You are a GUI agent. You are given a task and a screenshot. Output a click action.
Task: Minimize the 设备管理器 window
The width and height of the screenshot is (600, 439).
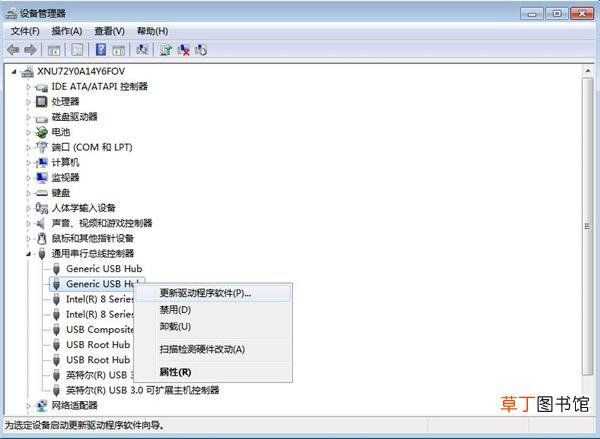[532, 14]
